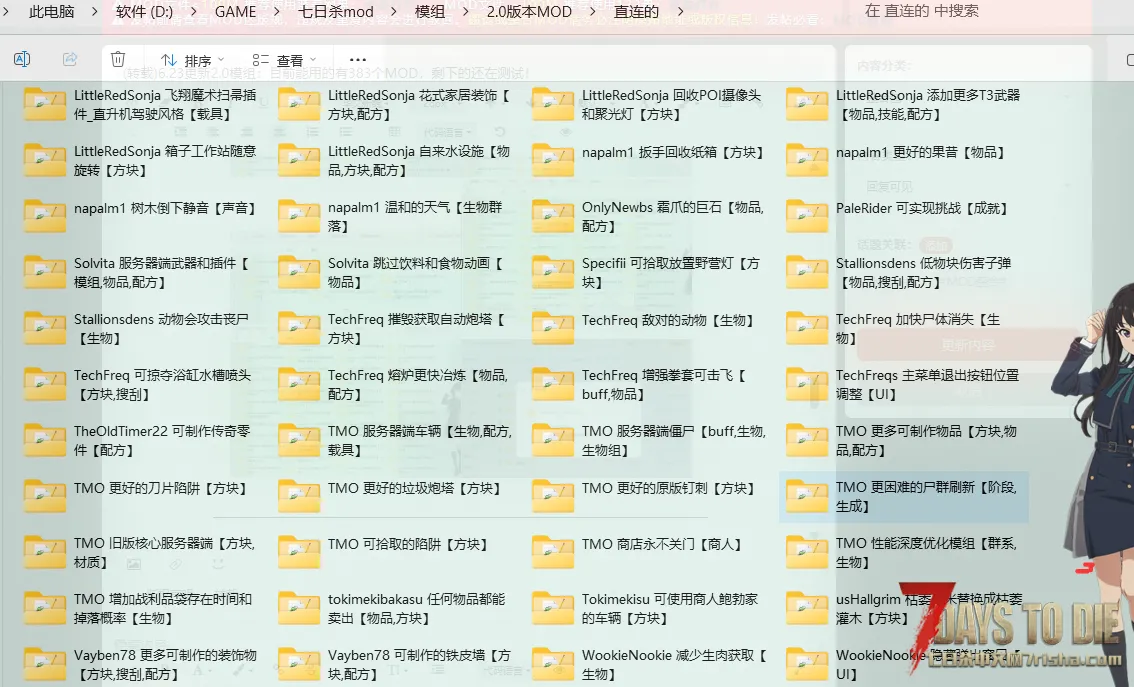Expand chevron after 2.0版本MOD breadcrumb
This screenshot has height=687, width=1134.
(592, 12)
